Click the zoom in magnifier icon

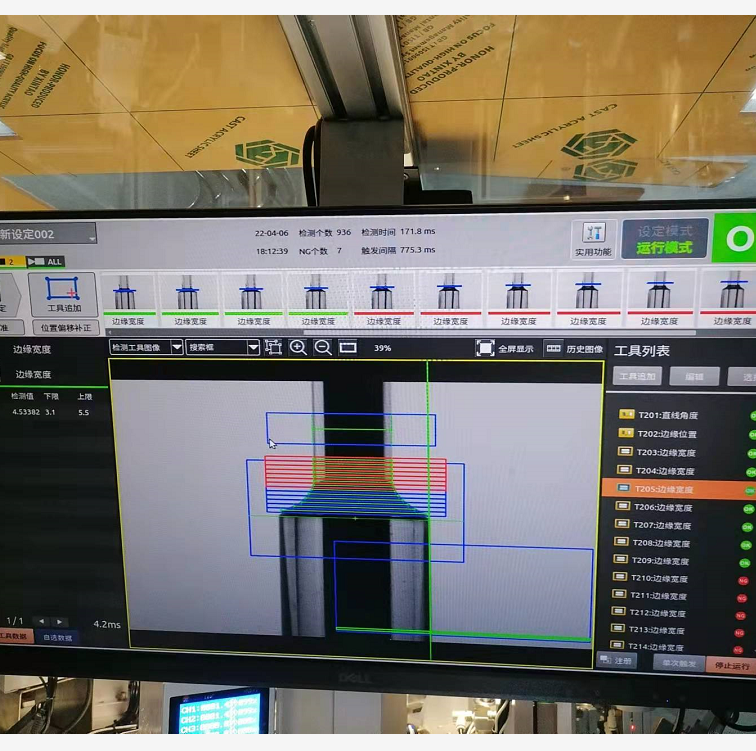[298, 347]
